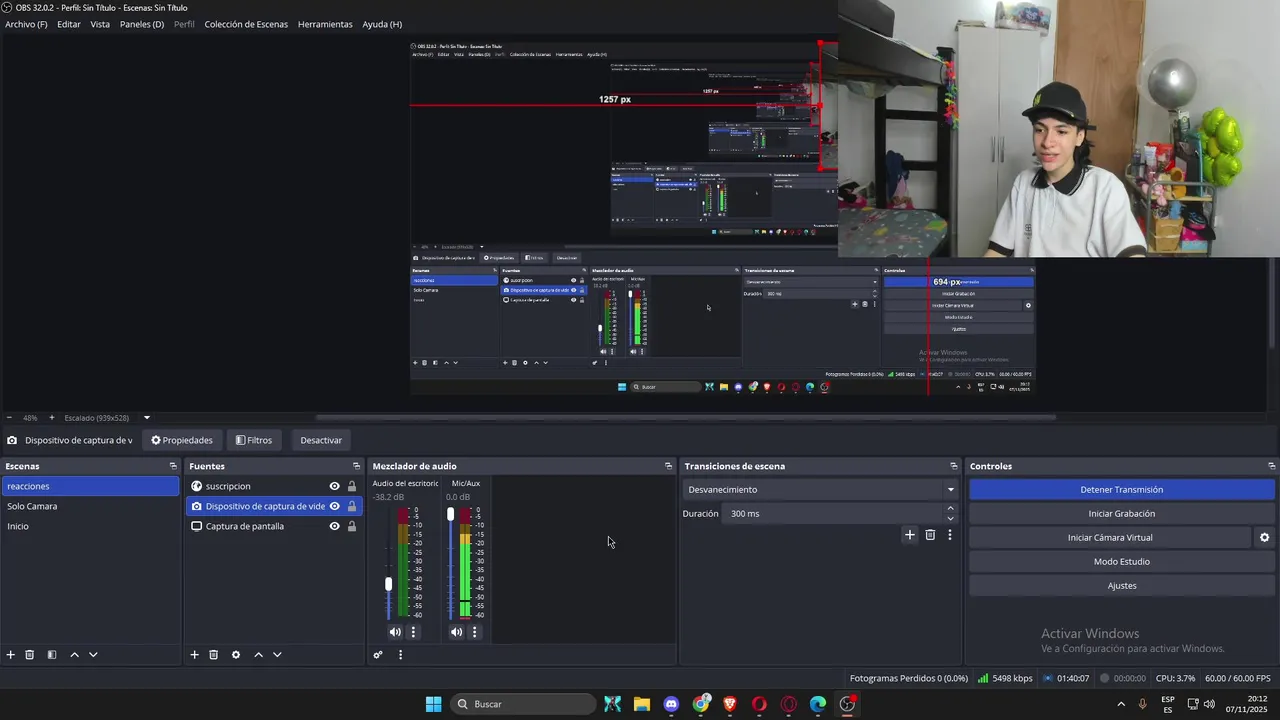The height and width of the screenshot is (720, 1280).
Task: Open Discord from taskbar
Action: (671, 704)
